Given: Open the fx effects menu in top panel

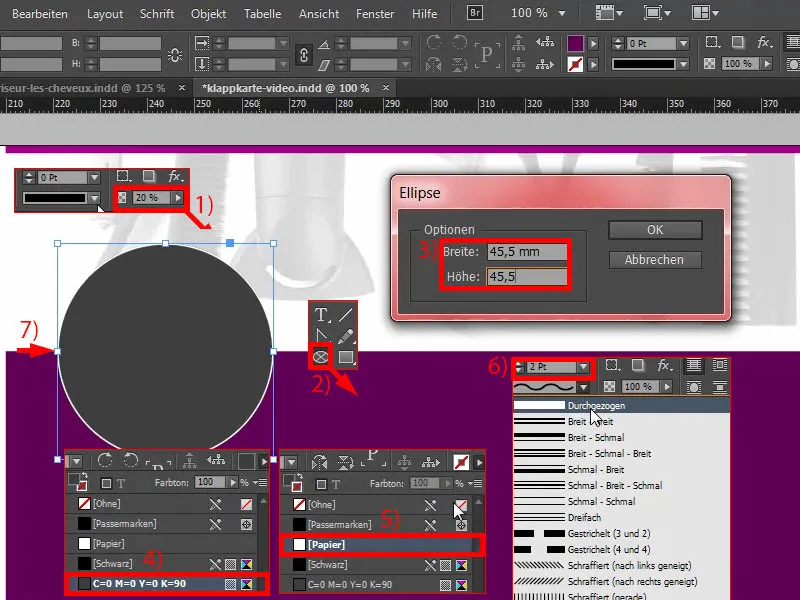Looking at the screenshot, I should click(764, 42).
